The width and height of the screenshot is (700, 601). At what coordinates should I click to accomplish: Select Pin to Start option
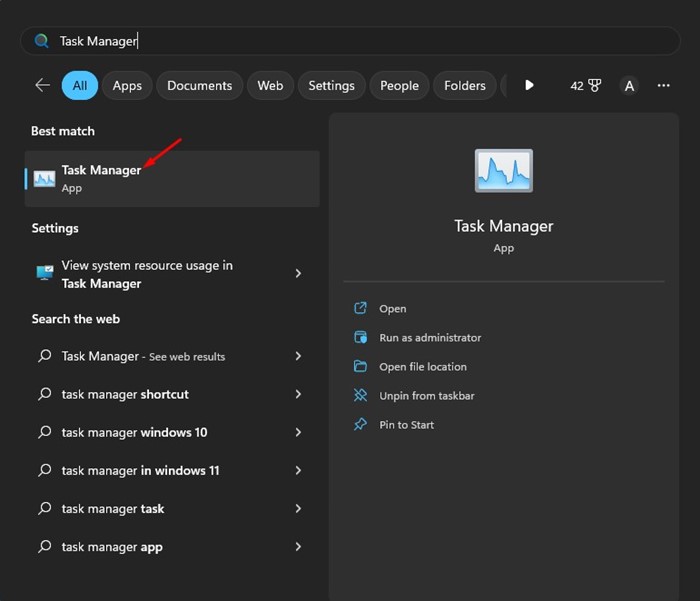click(x=406, y=425)
